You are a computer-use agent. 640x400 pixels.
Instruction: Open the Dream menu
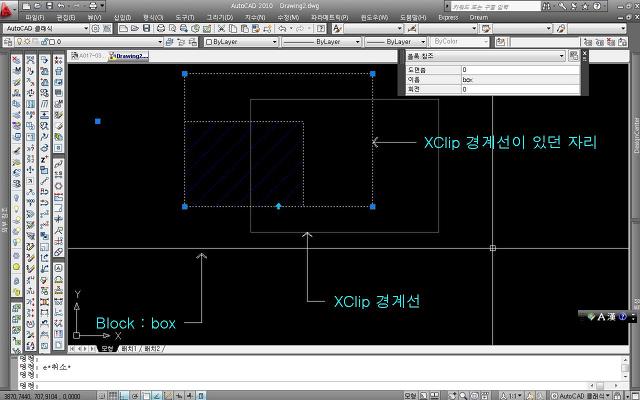tap(478, 18)
